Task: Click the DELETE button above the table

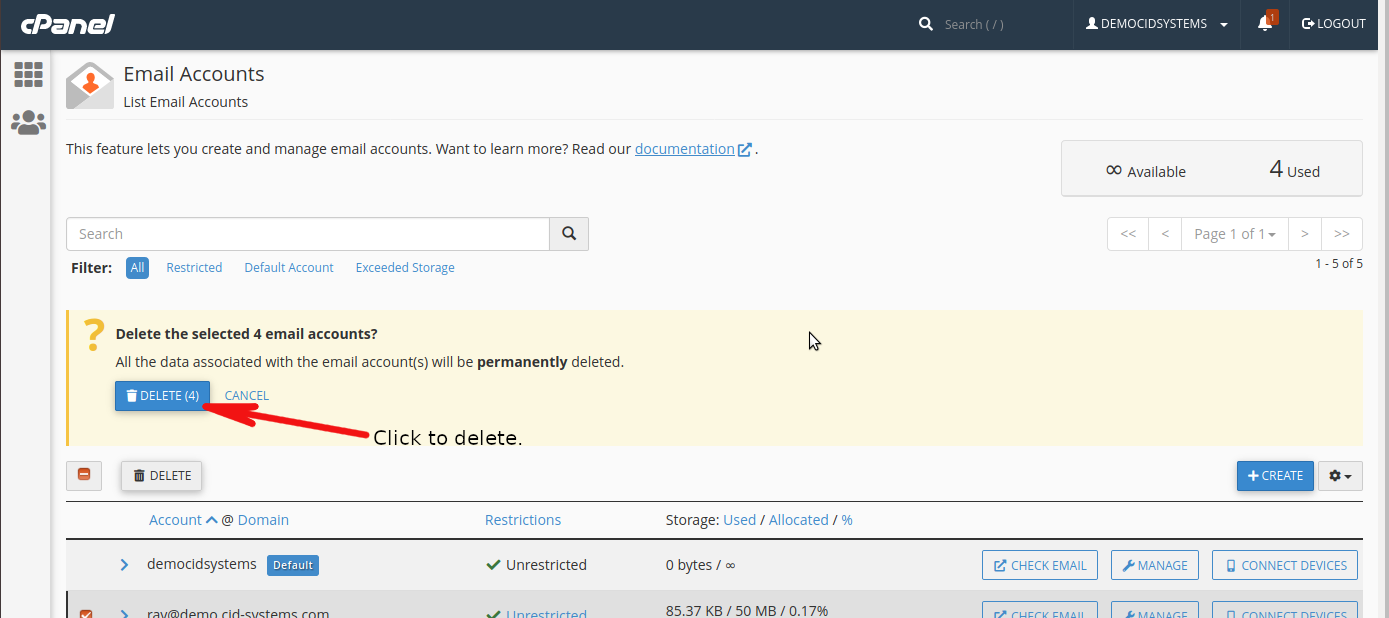Action: 162,476
